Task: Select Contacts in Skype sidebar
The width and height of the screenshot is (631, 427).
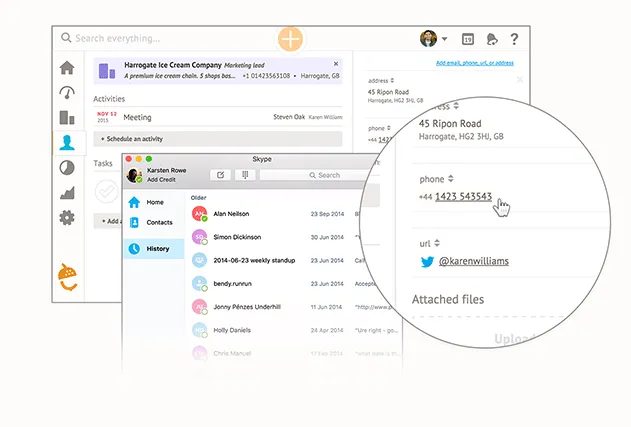Action: coord(154,222)
